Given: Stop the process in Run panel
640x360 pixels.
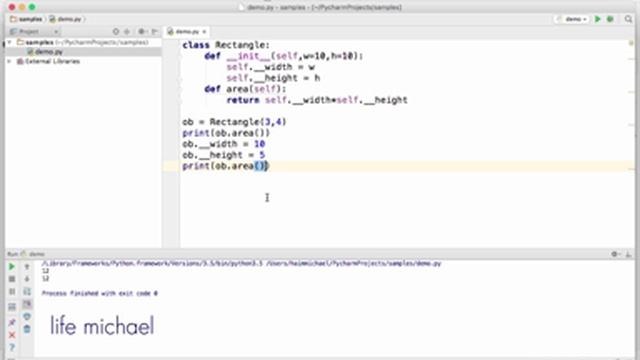Looking at the screenshot, I should coord(12,279).
